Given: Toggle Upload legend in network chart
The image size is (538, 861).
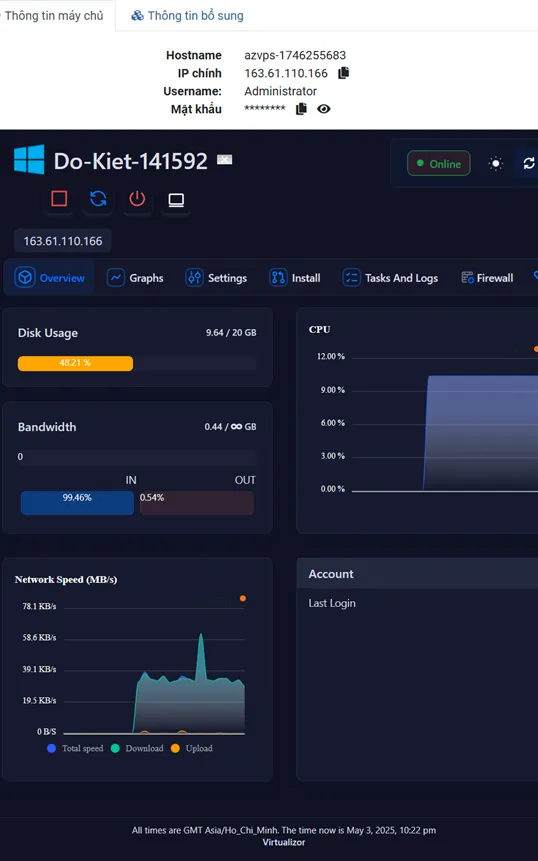Looking at the screenshot, I should point(192,748).
